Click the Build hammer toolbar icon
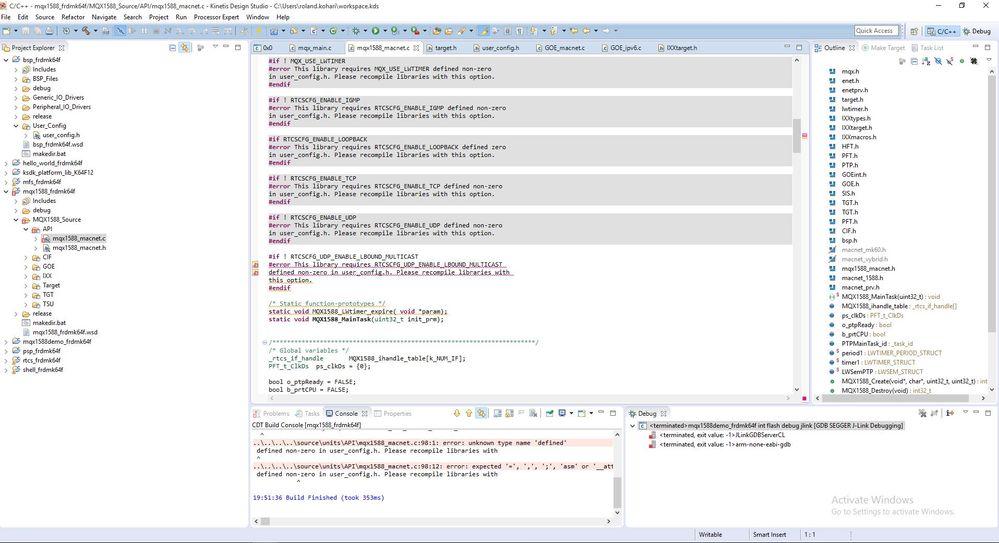The image size is (999, 543). 85,31
